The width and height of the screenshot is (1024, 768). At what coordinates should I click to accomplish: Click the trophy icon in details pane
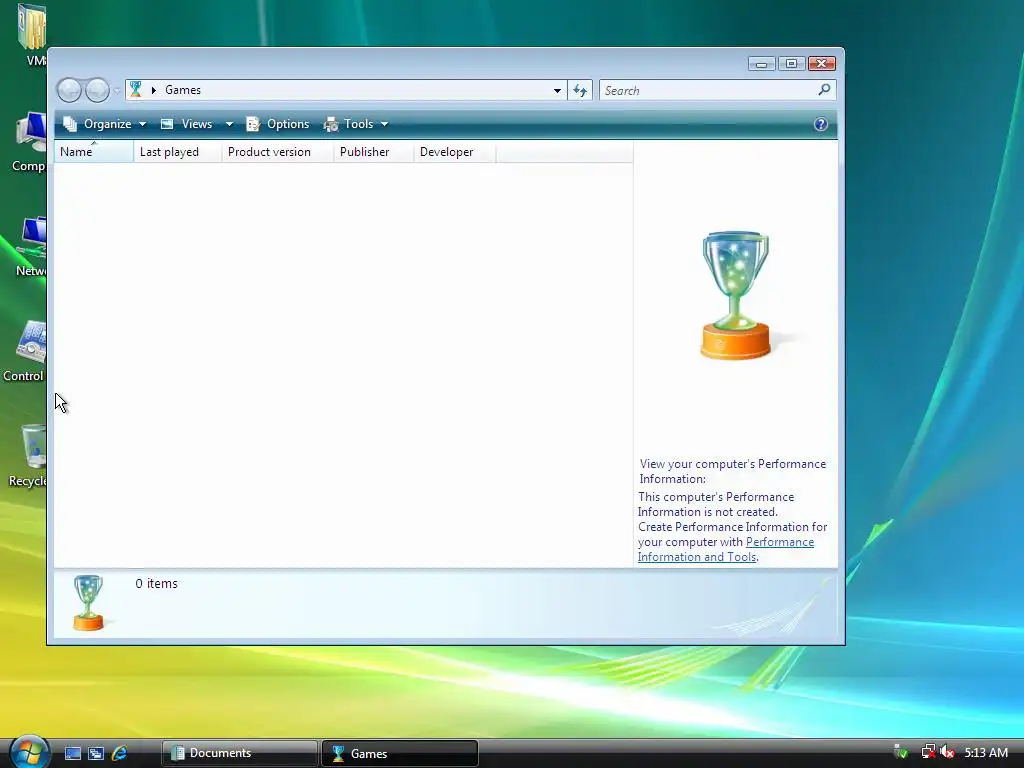88,602
